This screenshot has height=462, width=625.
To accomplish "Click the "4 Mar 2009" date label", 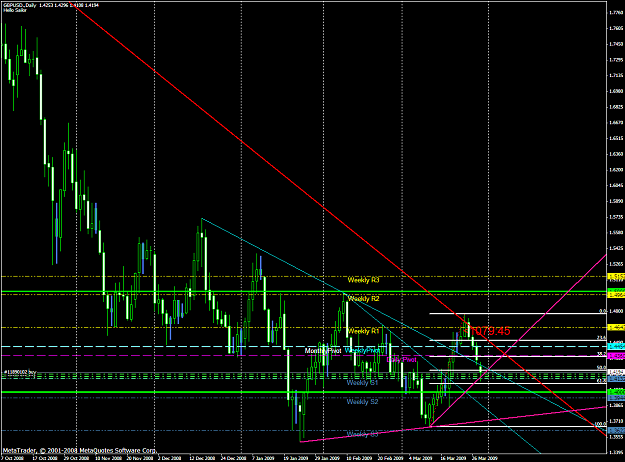I will tap(421, 458).
